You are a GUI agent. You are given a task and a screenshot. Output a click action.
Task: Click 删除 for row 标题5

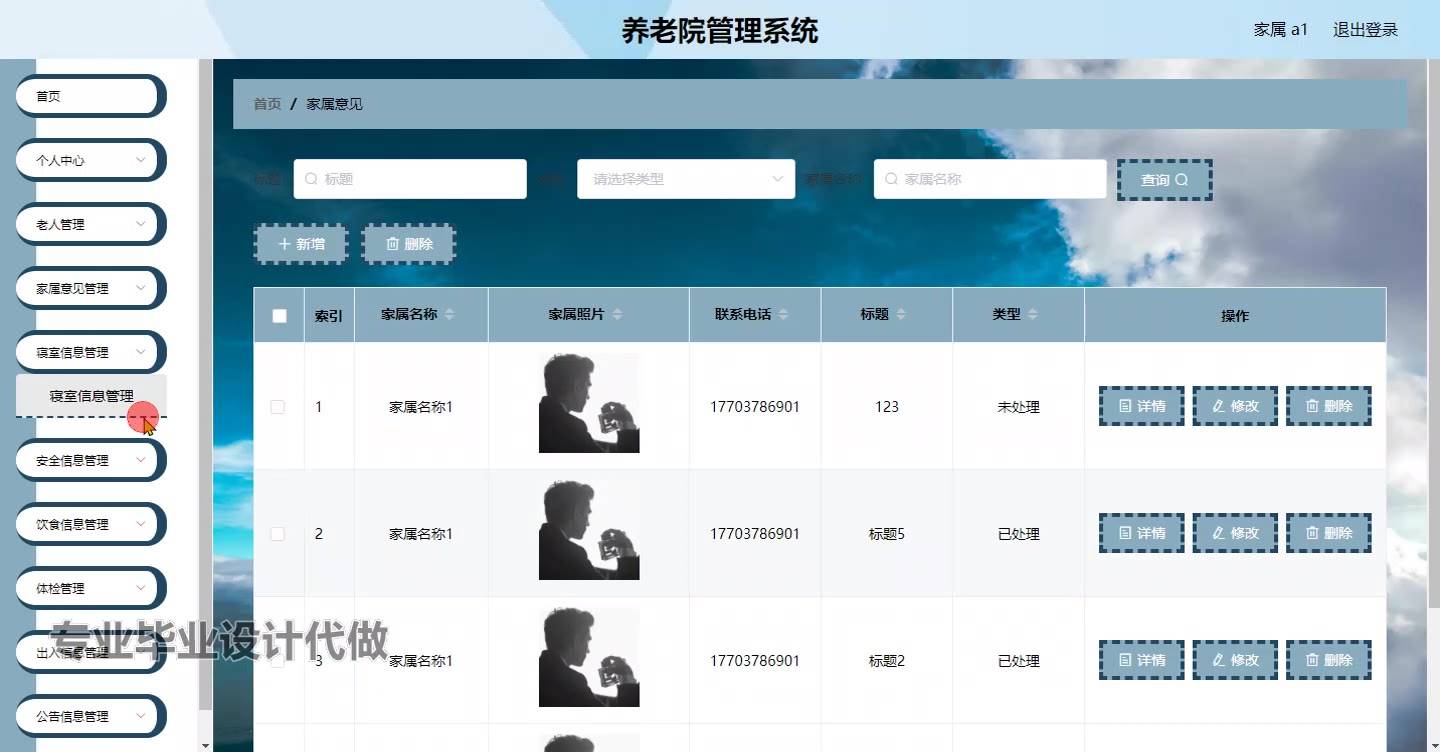1328,533
